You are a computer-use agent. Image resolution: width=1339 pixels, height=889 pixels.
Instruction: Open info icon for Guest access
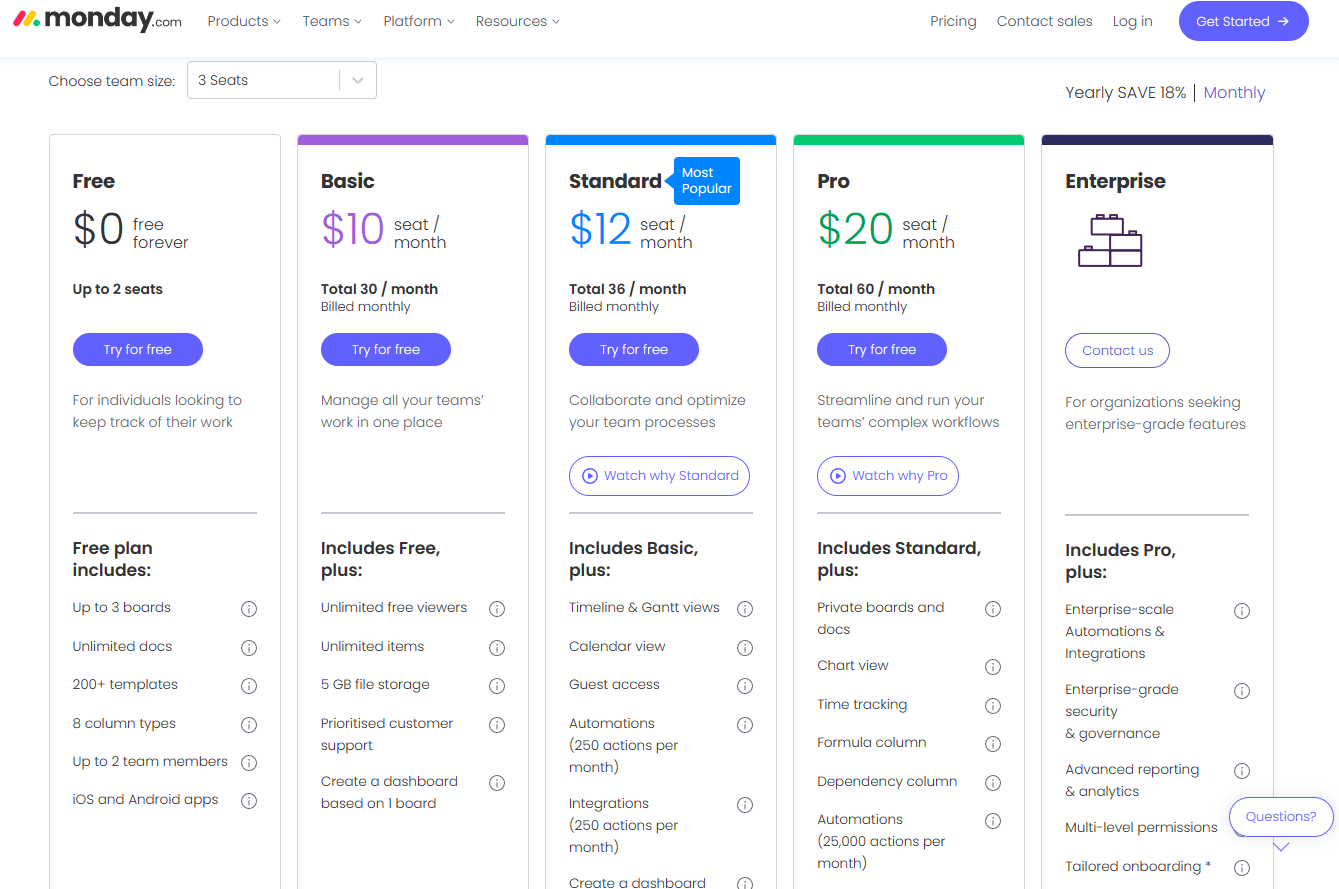(745, 686)
